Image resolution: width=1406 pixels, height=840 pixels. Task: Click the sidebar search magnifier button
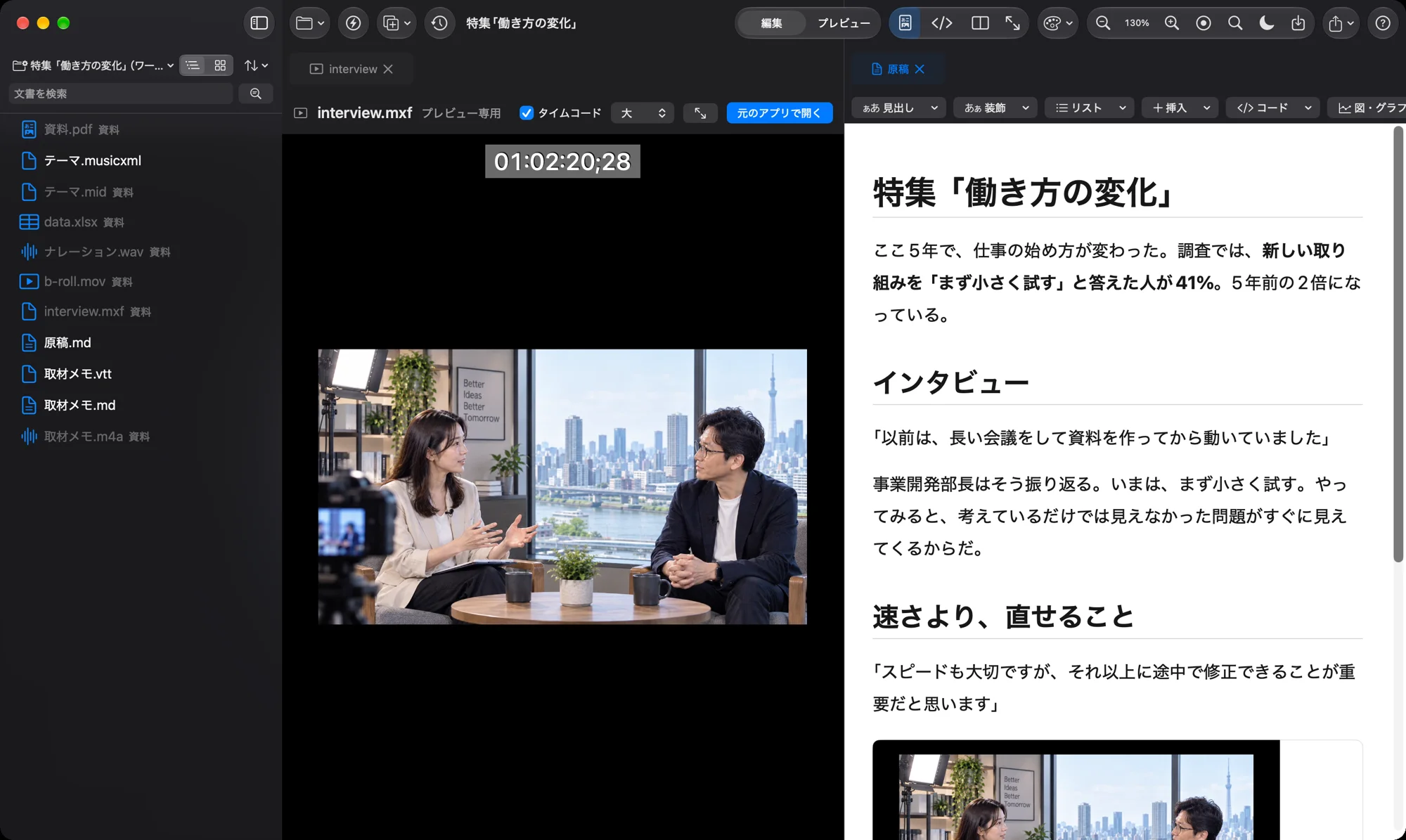[x=256, y=93]
